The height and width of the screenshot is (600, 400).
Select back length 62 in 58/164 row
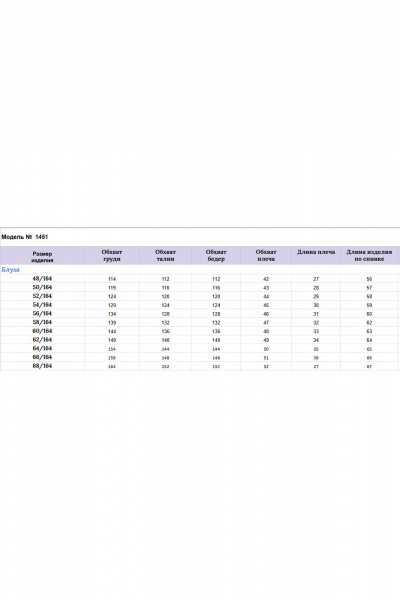[369, 323]
